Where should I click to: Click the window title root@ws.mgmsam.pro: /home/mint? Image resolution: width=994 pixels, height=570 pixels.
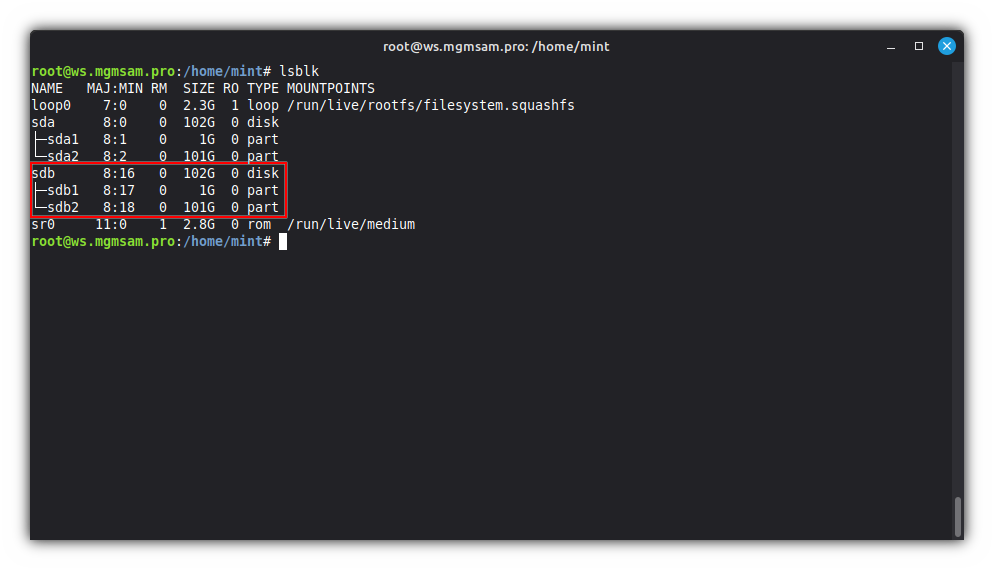[496, 46]
